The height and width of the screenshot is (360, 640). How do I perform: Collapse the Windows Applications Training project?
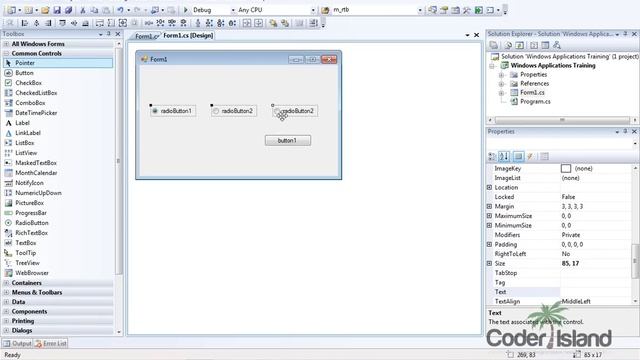(x=492, y=66)
